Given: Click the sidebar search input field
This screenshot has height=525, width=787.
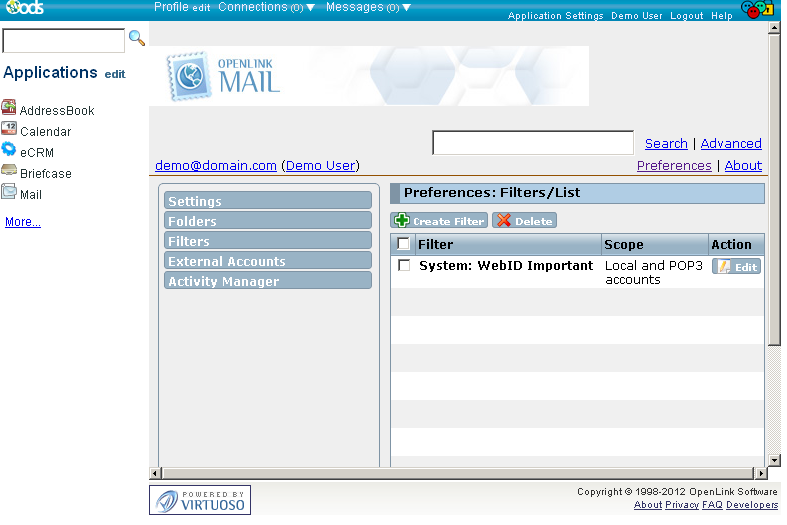Looking at the screenshot, I should [x=64, y=41].
